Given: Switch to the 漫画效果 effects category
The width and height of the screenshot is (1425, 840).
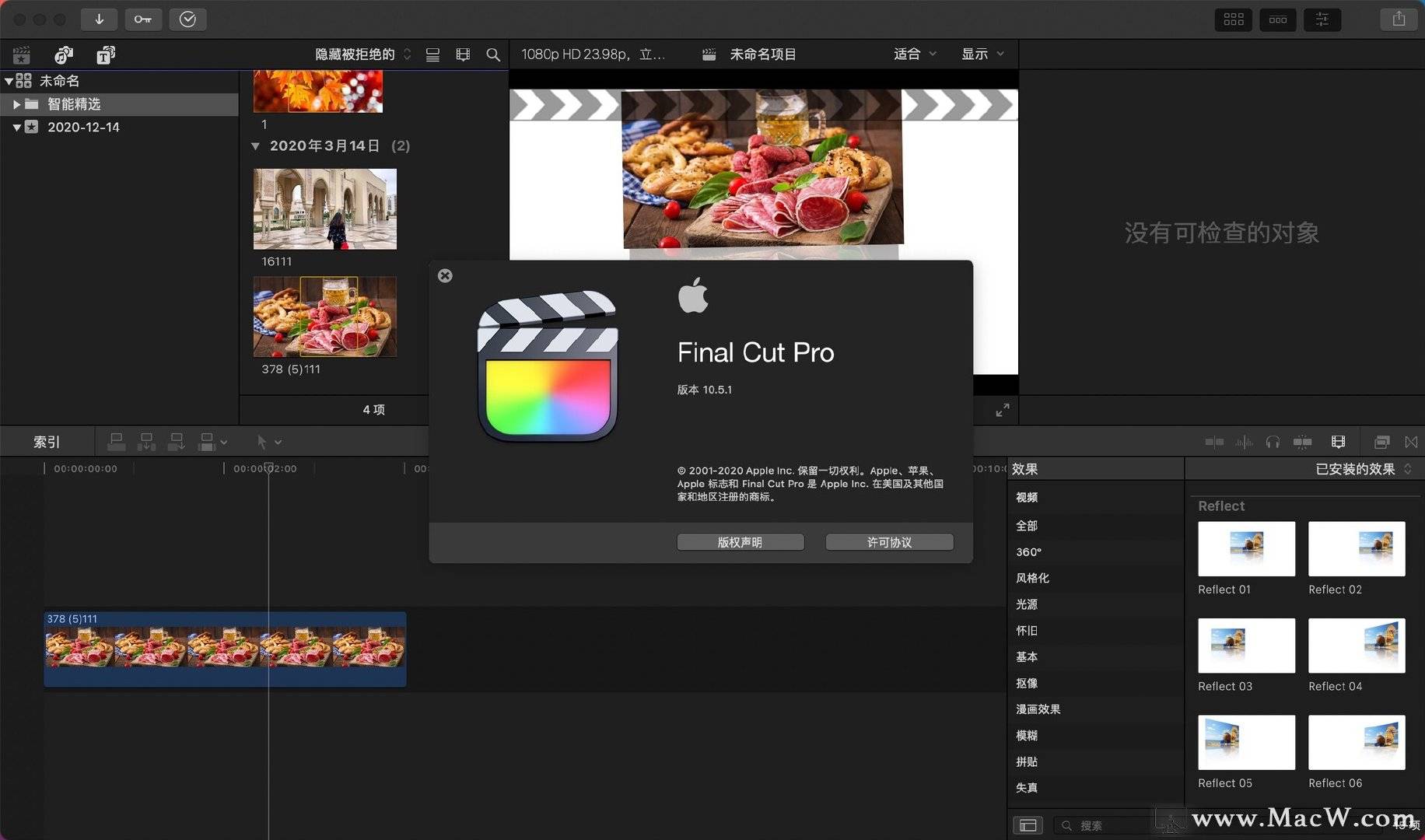Looking at the screenshot, I should [x=1038, y=709].
